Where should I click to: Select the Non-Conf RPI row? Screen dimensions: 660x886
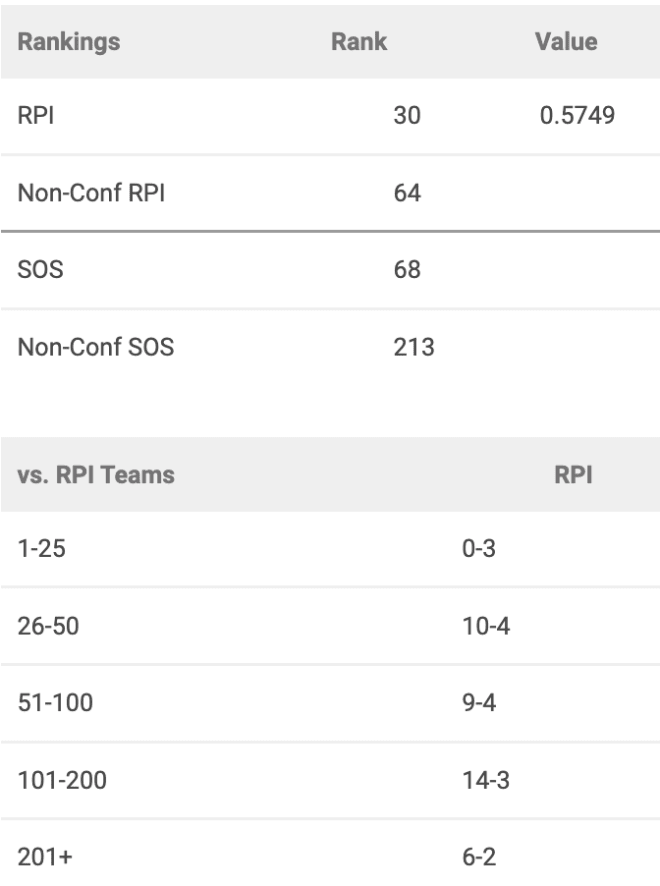330,193
